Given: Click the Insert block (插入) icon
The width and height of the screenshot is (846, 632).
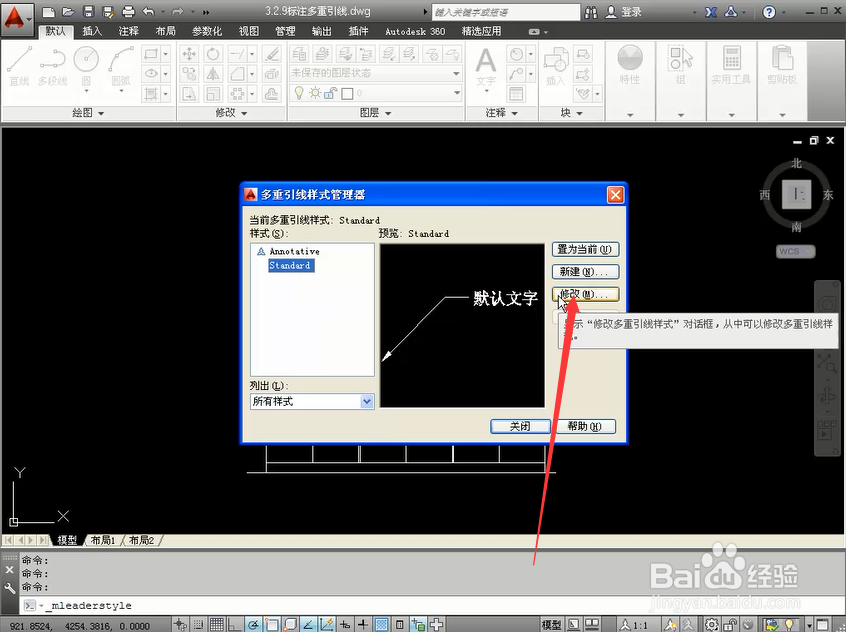Looking at the screenshot, I should point(556,66).
